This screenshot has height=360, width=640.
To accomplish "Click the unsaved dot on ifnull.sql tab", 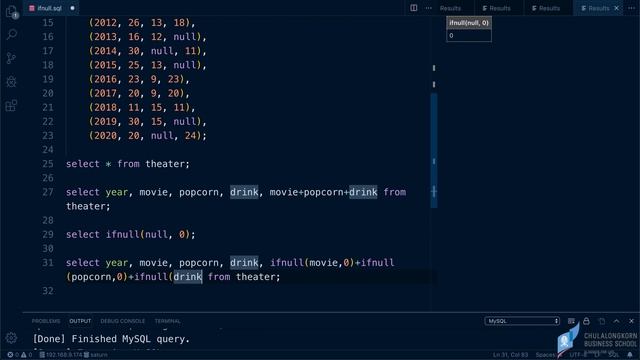I will pyautogui.click(x=72, y=8).
